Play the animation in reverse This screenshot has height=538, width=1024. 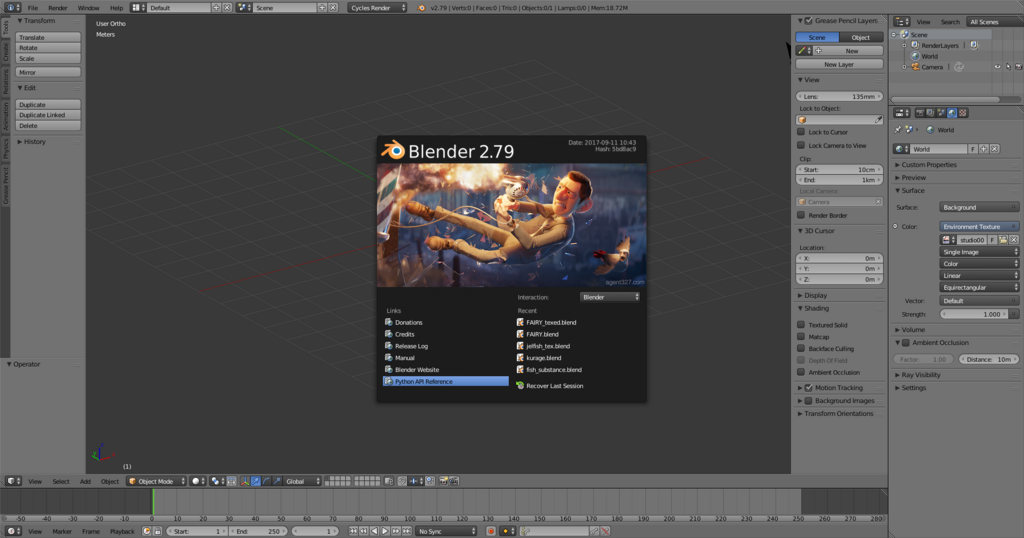point(375,531)
